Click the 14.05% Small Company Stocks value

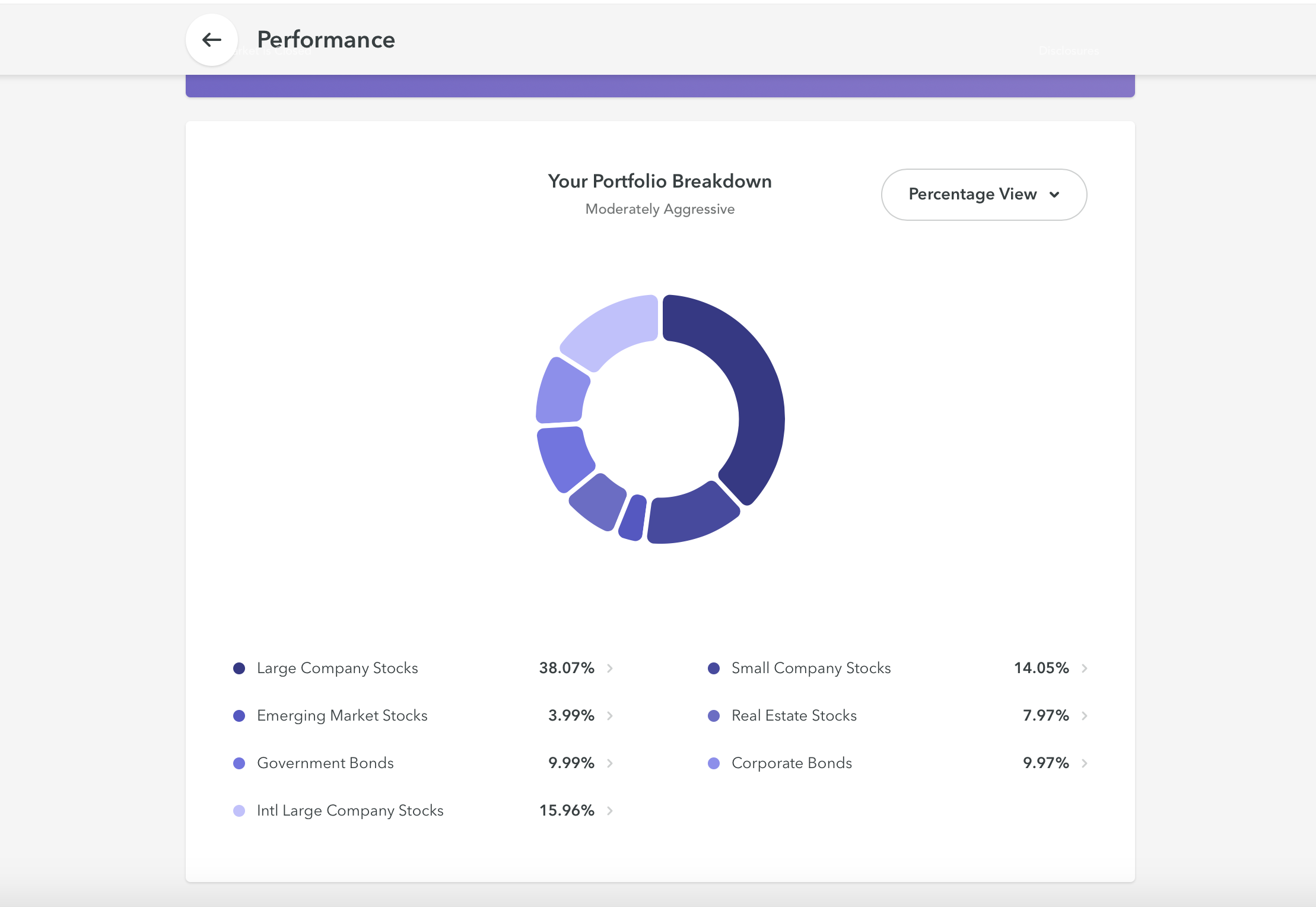(x=1041, y=668)
